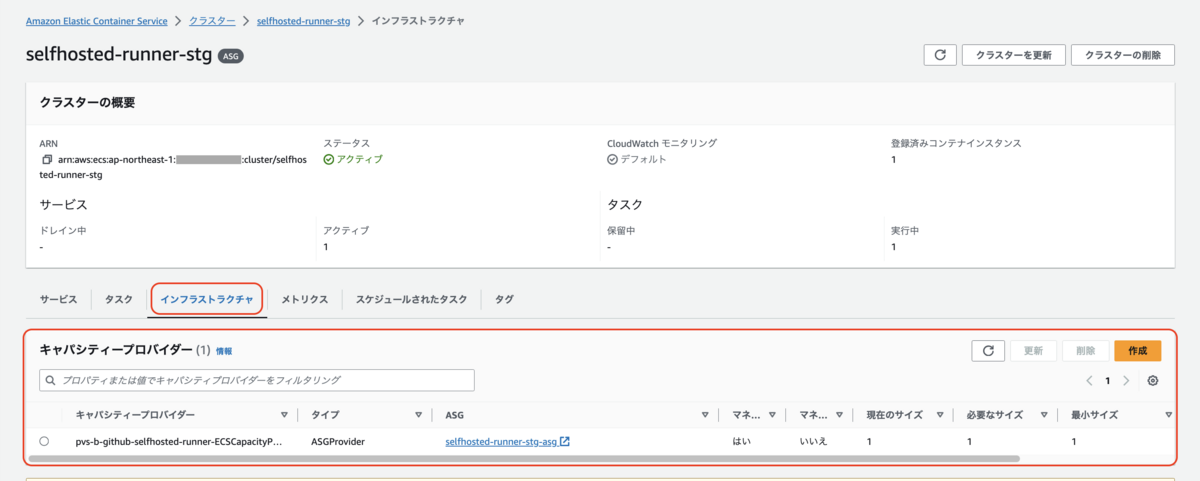Open selfhosted-runner-stg breadcrumb link

(303, 21)
